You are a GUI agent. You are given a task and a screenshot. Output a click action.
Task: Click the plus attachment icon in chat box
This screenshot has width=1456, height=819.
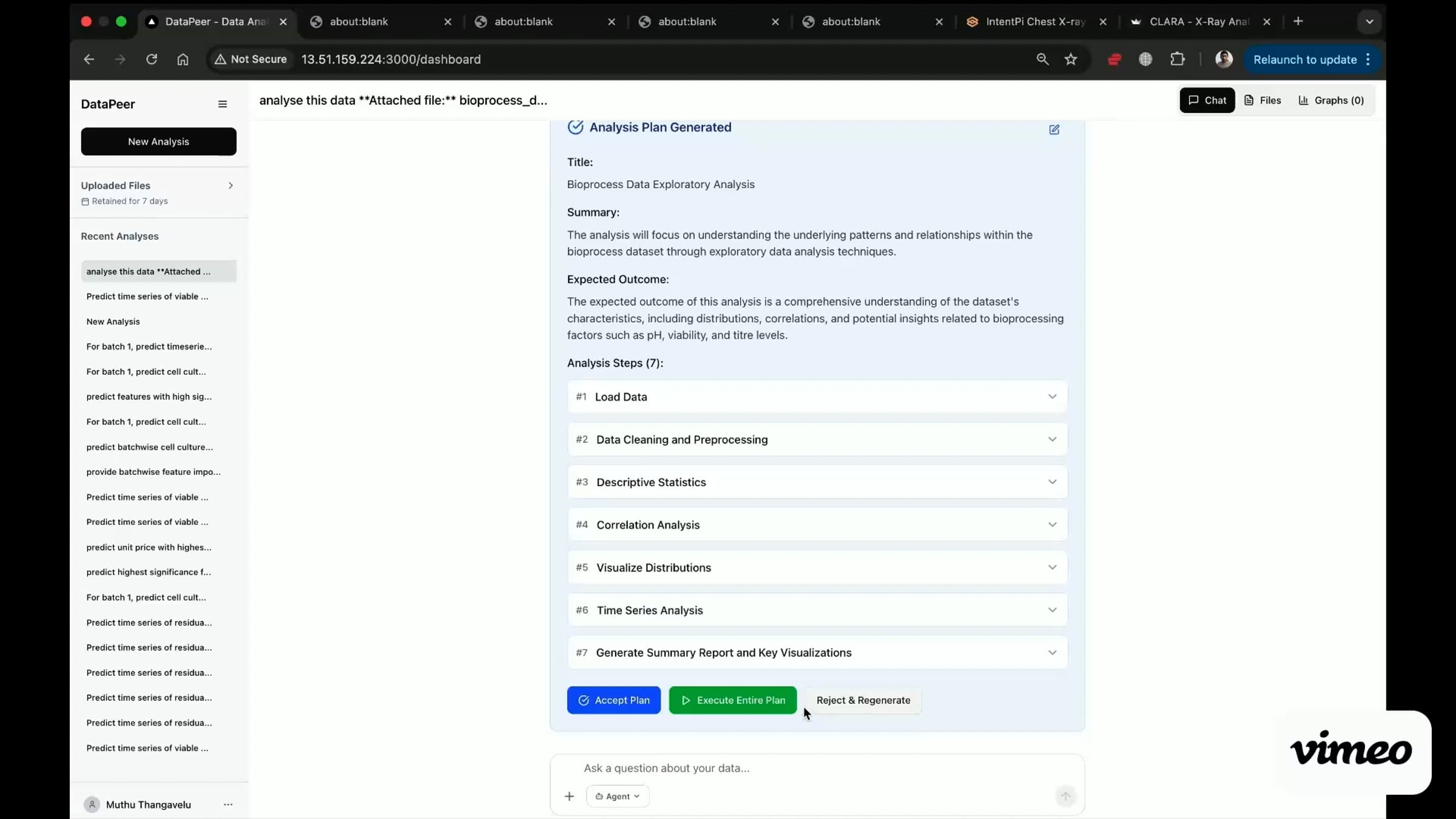click(569, 796)
